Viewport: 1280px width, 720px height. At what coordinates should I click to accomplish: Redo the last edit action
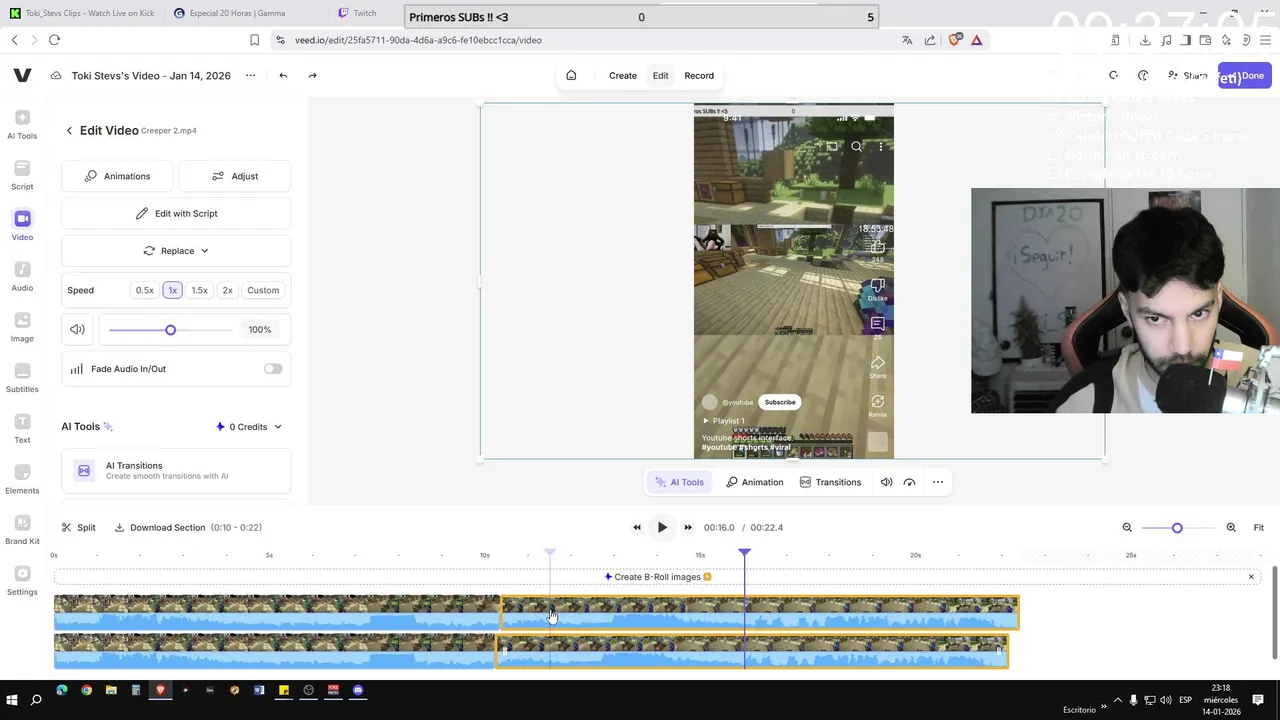[312, 76]
